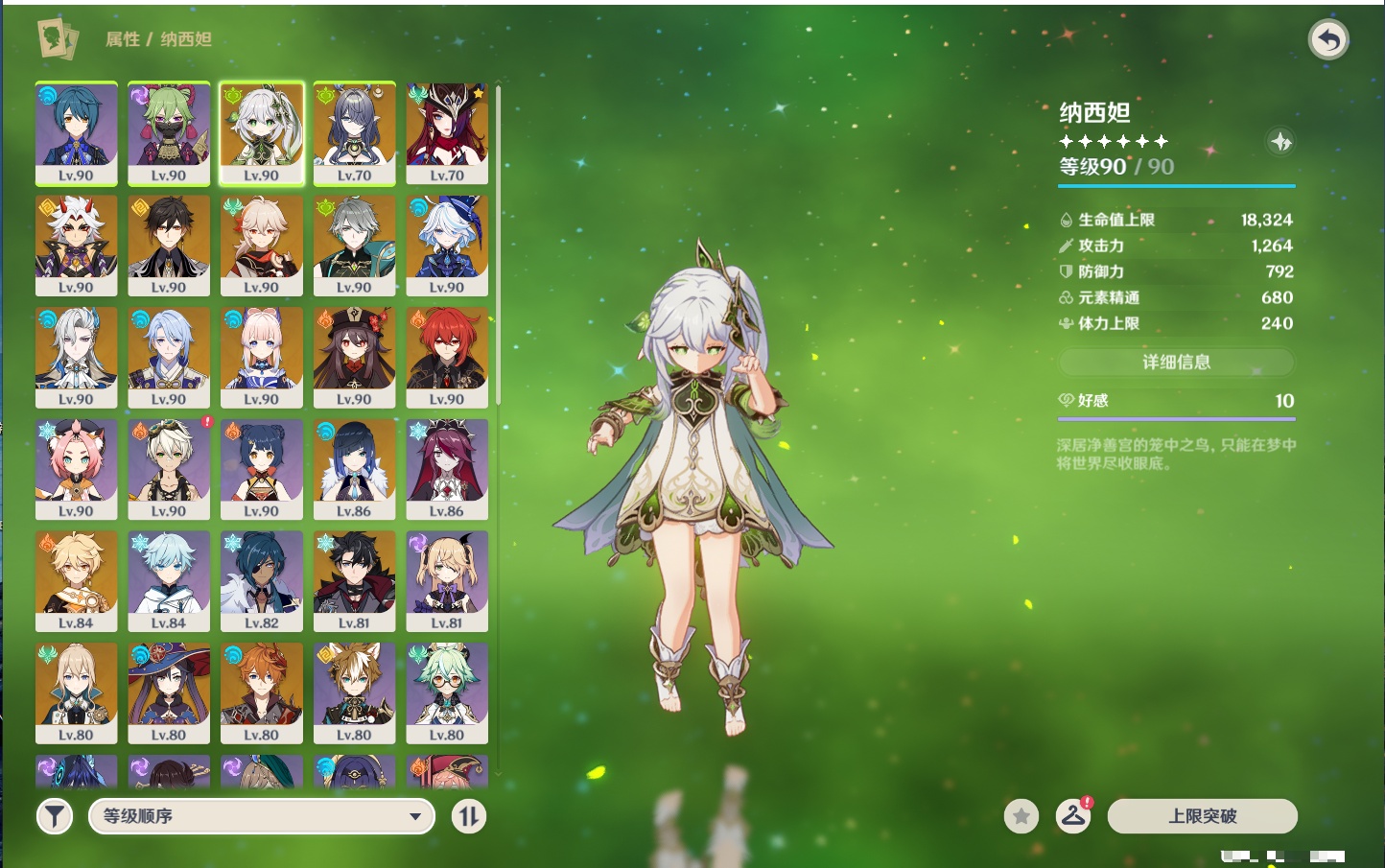The image size is (1385, 868).
Task: Click the heart icon beside 好感
Action: 1066,400
